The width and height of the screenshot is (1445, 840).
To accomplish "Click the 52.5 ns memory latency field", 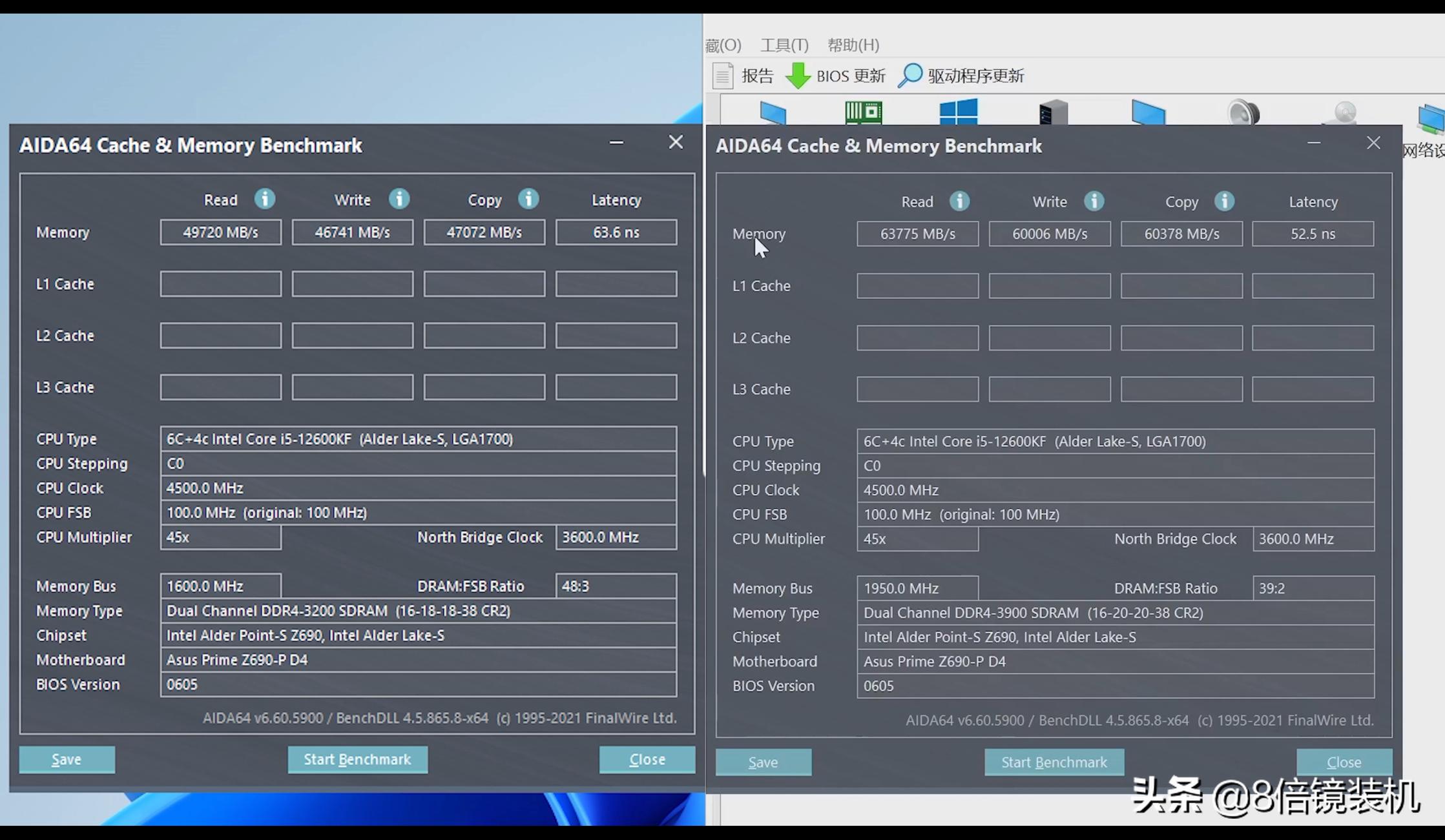I will click(1312, 234).
